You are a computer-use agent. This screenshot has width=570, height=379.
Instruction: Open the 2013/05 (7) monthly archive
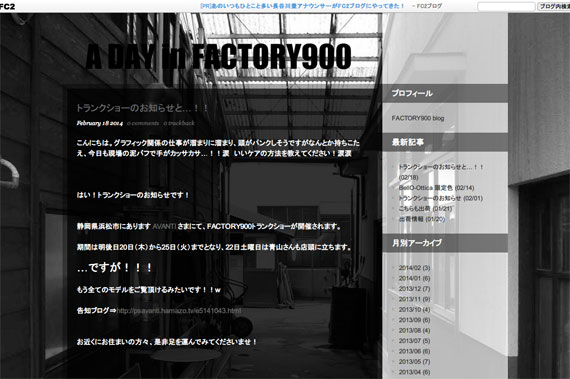[x=414, y=362]
